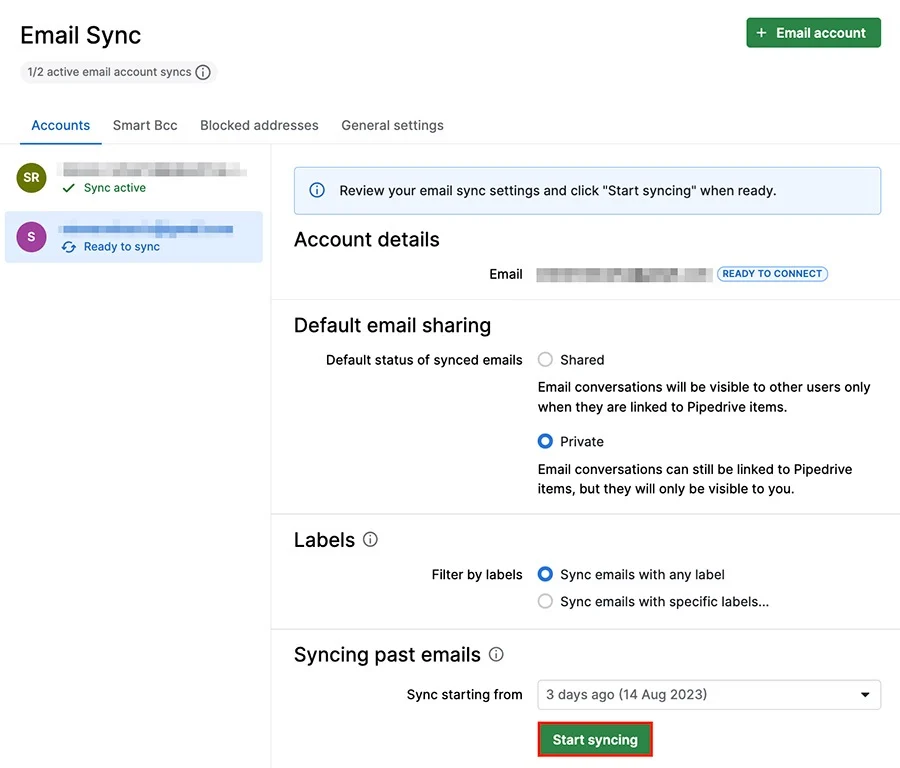Open the Blocked addresses tab

click(259, 125)
